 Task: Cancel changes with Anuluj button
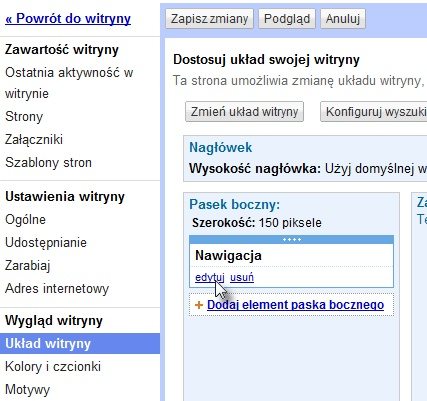[x=343, y=19]
